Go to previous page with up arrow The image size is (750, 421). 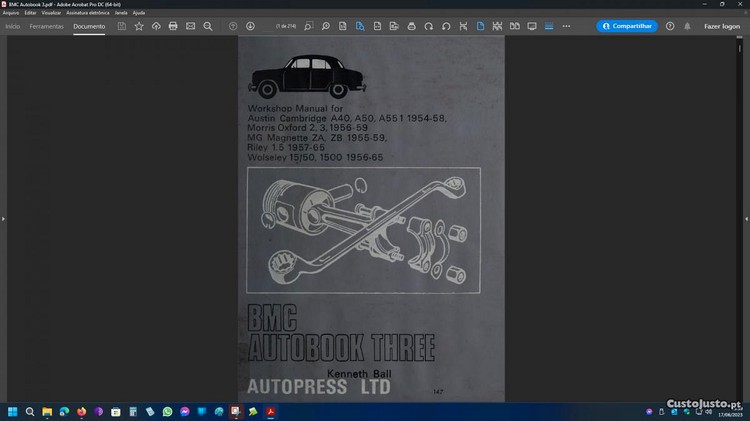[233, 26]
